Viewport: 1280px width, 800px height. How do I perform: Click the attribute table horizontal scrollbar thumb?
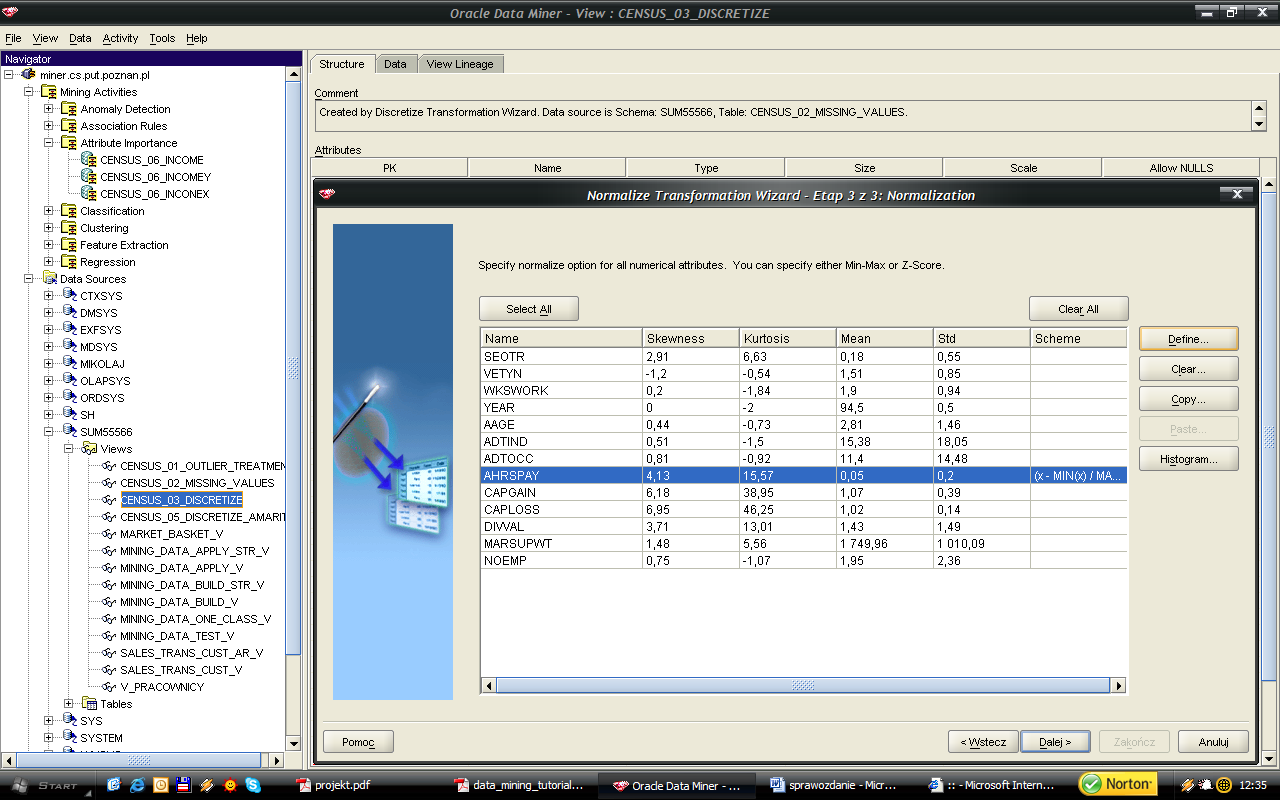pos(803,686)
